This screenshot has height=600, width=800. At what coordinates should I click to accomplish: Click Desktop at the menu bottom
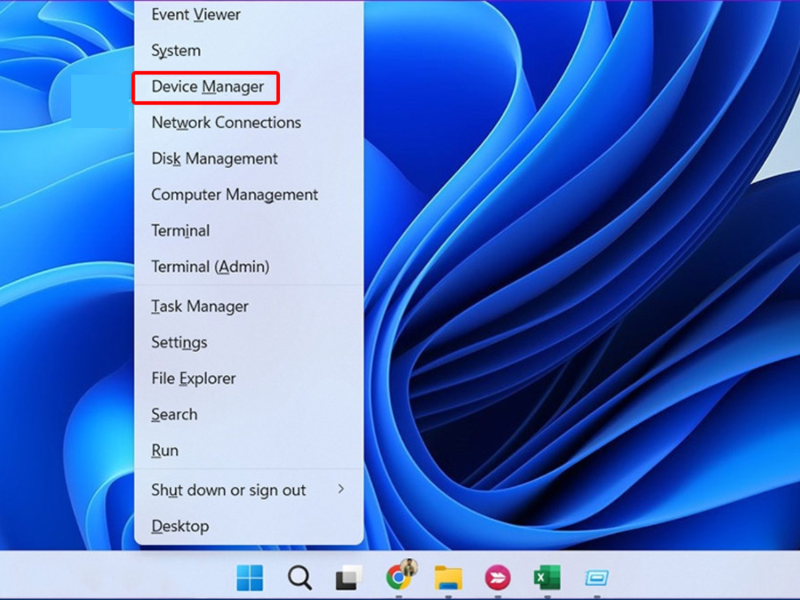tap(180, 526)
